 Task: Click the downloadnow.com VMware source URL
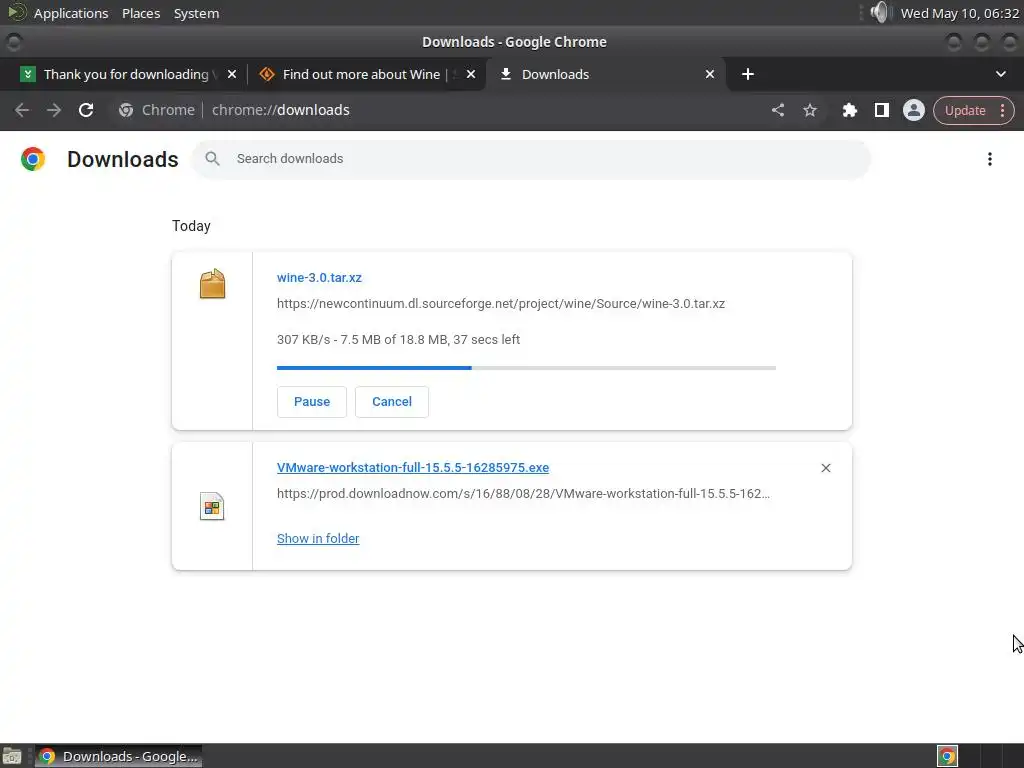point(524,494)
